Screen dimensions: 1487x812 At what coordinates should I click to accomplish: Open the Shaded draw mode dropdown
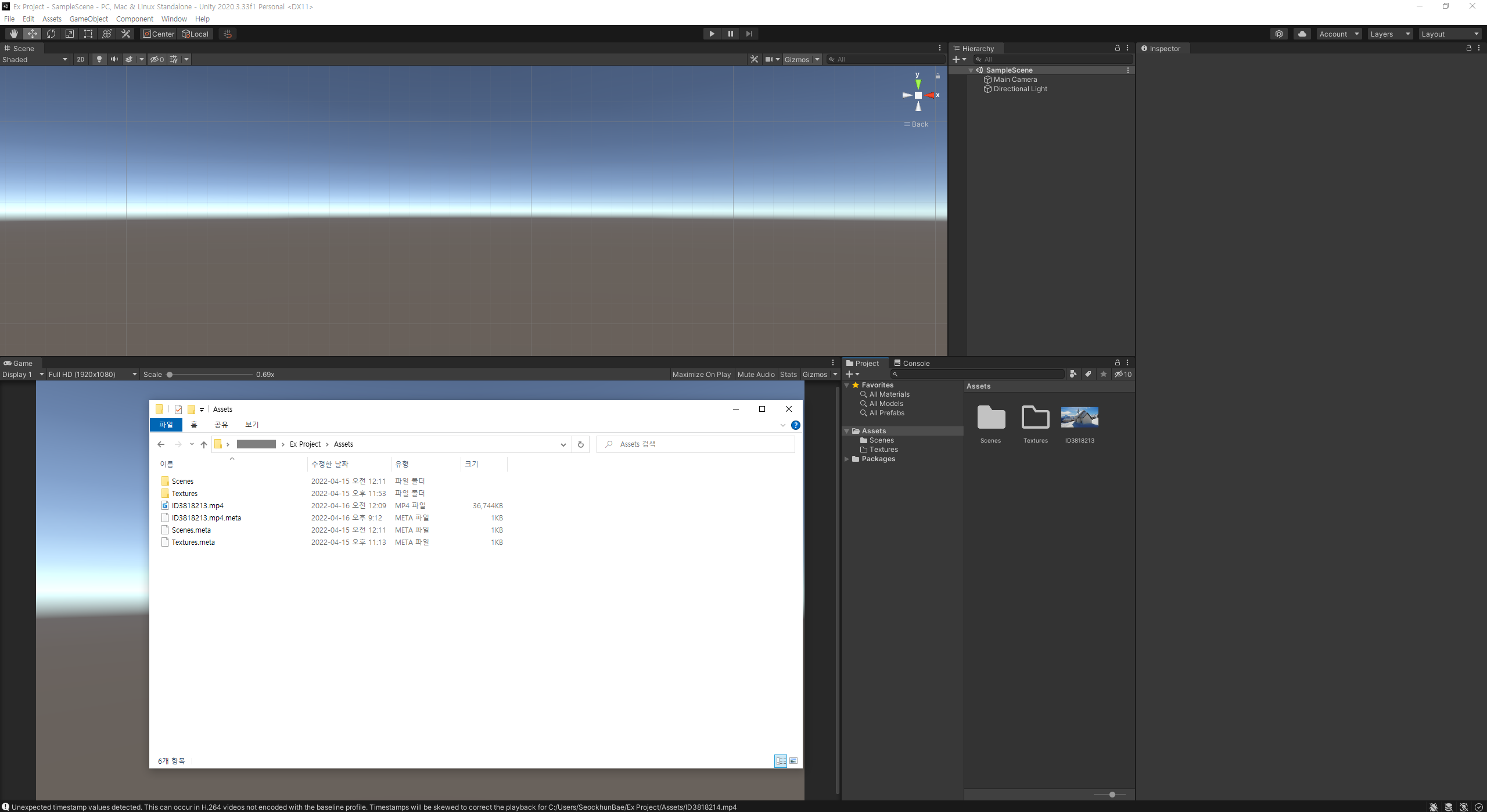35,59
